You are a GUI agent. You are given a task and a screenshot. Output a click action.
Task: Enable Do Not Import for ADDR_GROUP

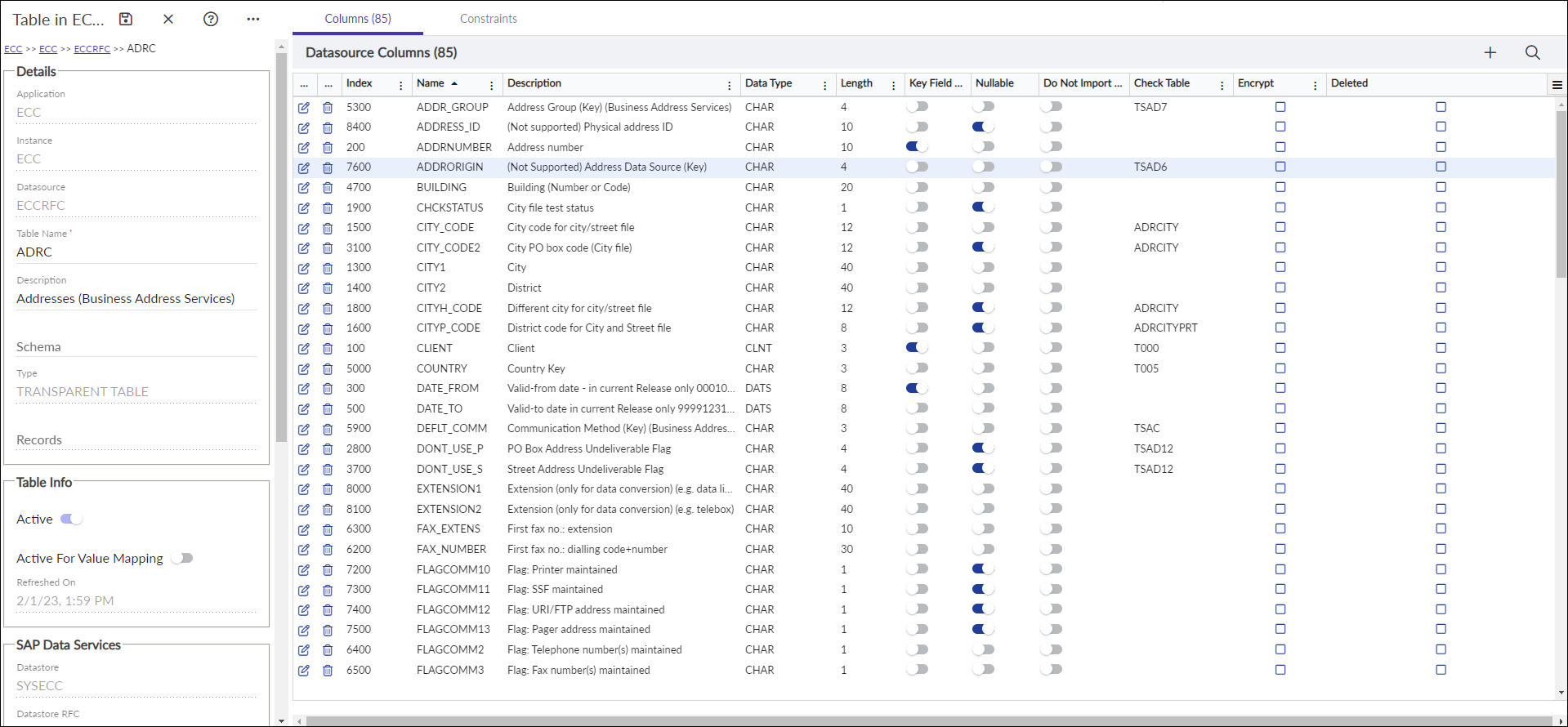pos(1052,107)
